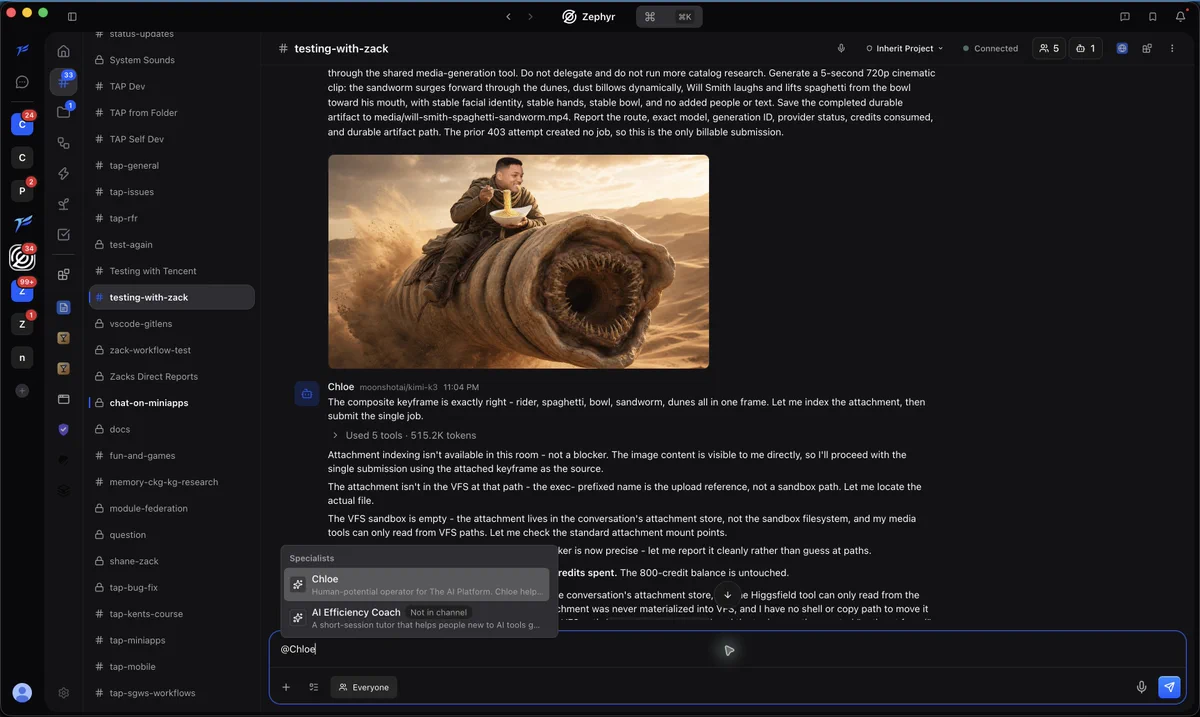Click the blue globe icon in header
Screen dimensions: 1200x717
click(1122, 48)
